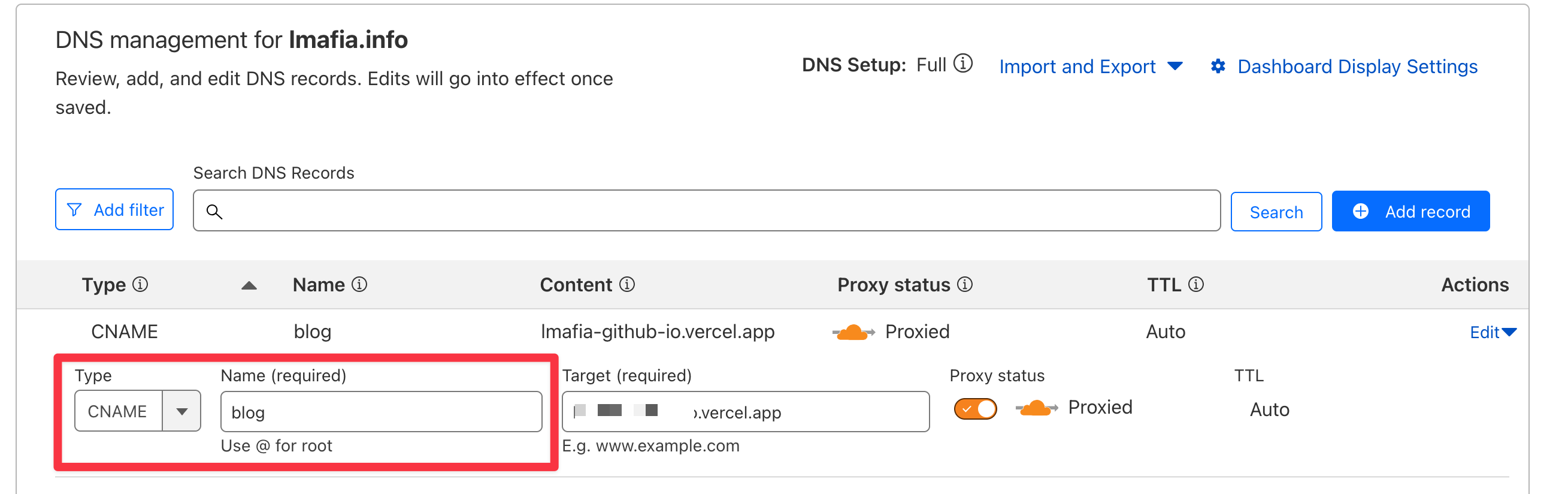Click the TTL column info icon
1568x494 pixels.
pos(1196,284)
